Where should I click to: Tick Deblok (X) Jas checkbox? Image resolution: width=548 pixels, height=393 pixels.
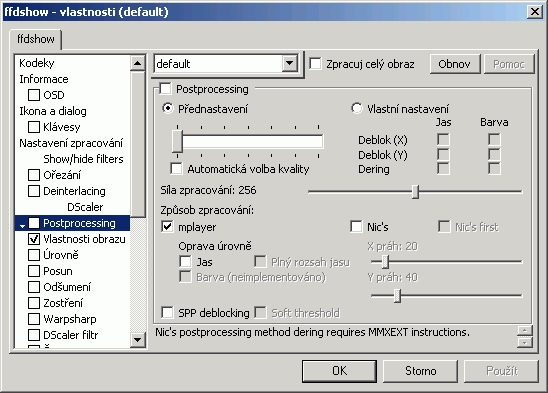(x=443, y=140)
